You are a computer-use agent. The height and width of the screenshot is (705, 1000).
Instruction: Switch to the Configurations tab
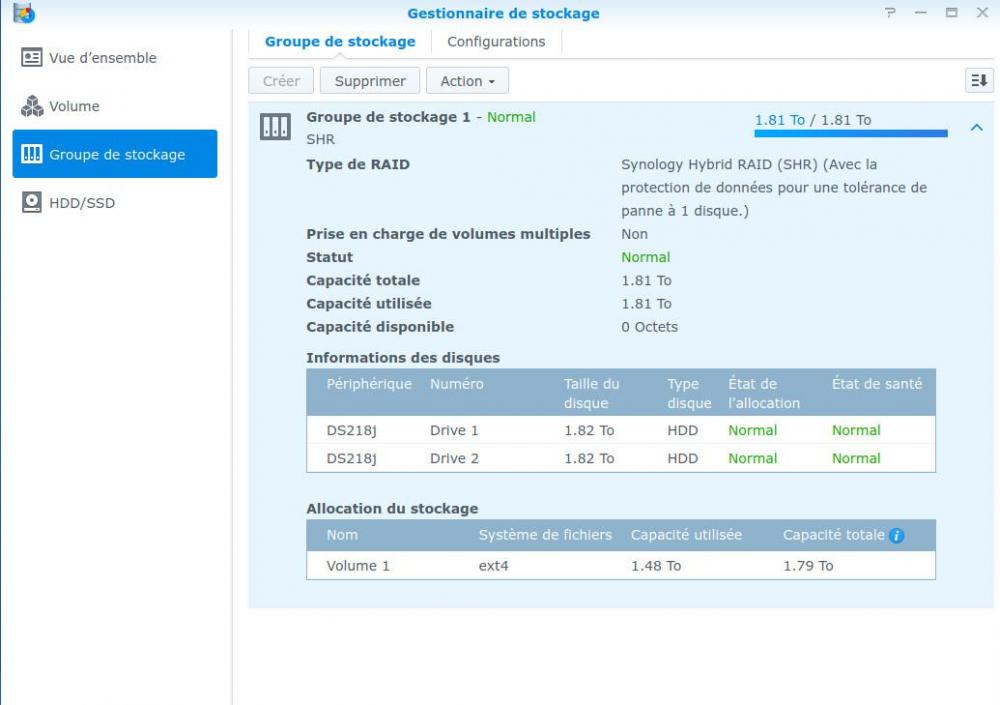click(496, 42)
